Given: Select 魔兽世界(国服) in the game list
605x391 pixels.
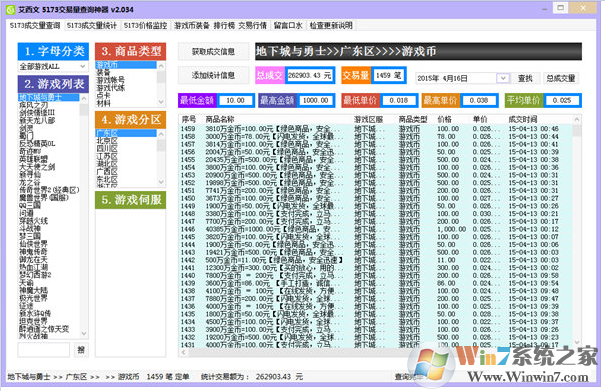Looking at the screenshot, I should click(49, 198).
